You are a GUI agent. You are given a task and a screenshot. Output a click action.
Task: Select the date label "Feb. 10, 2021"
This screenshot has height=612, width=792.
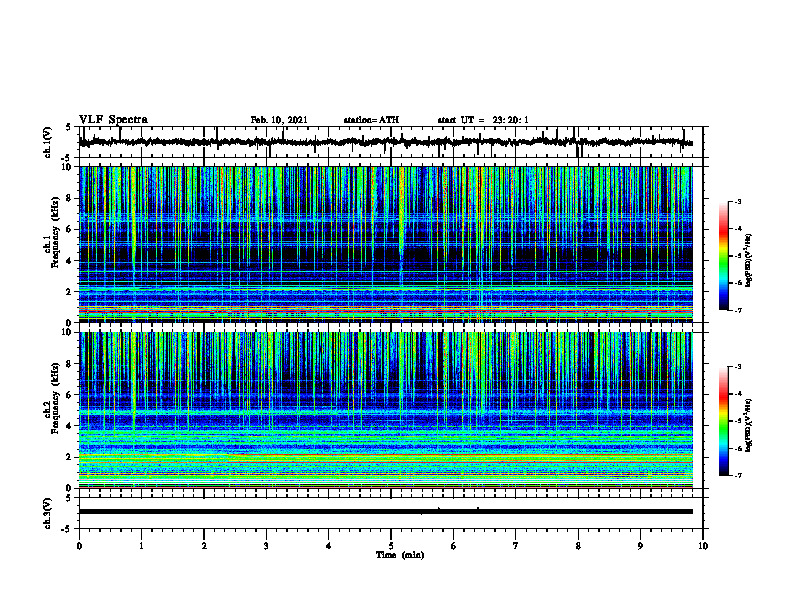tap(279, 120)
